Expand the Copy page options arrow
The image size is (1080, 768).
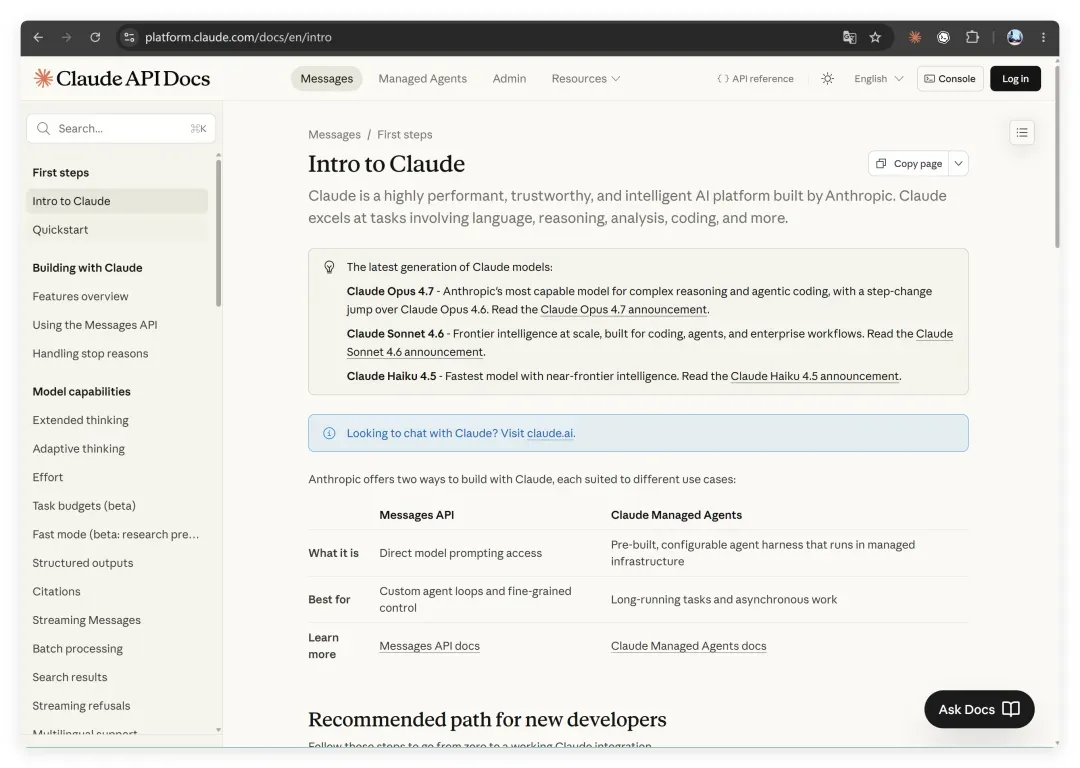pyautogui.click(x=958, y=163)
